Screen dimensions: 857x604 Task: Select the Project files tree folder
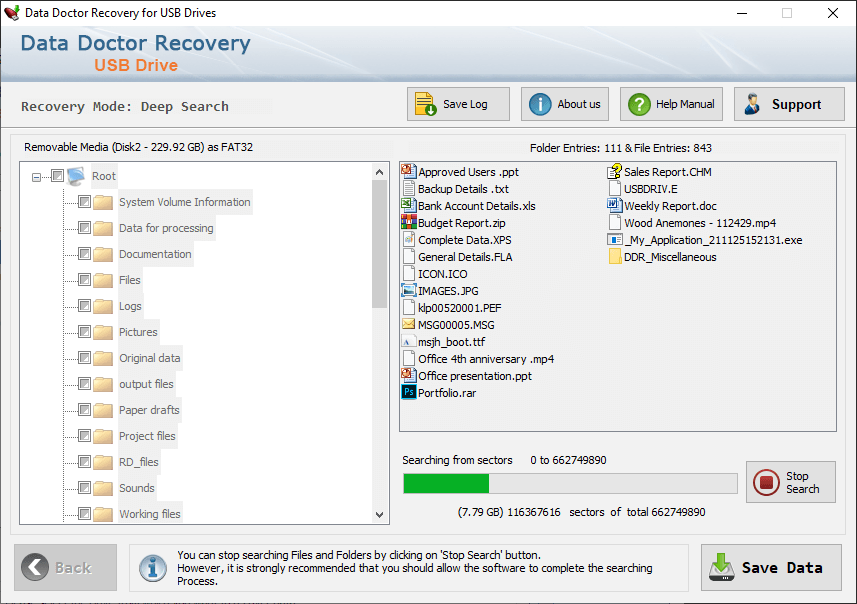pos(147,436)
